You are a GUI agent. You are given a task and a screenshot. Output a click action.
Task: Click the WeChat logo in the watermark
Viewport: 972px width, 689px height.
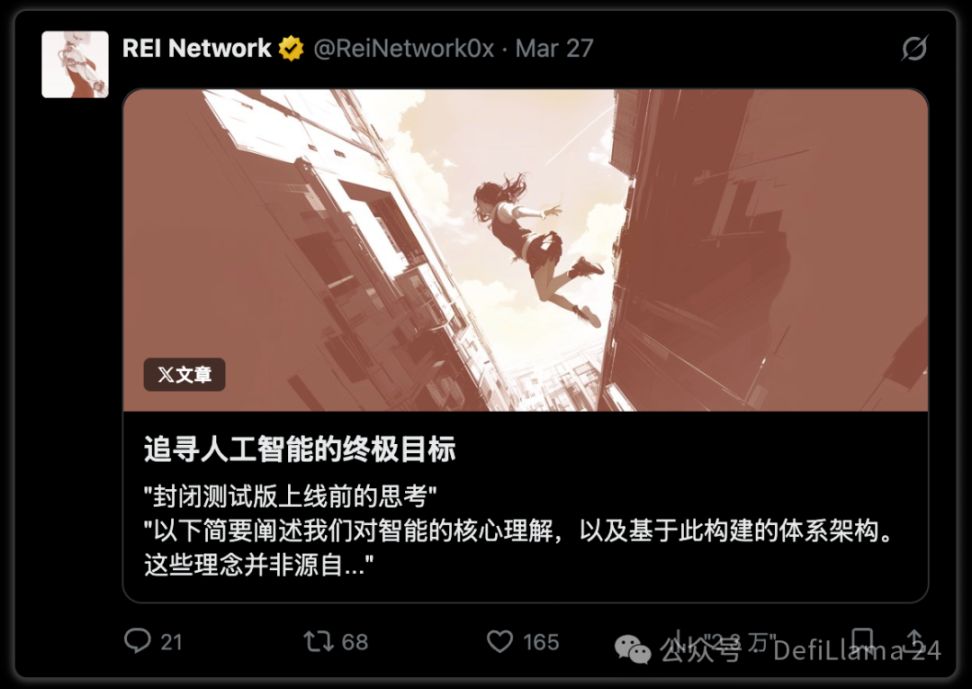pyautogui.click(x=632, y=649)
